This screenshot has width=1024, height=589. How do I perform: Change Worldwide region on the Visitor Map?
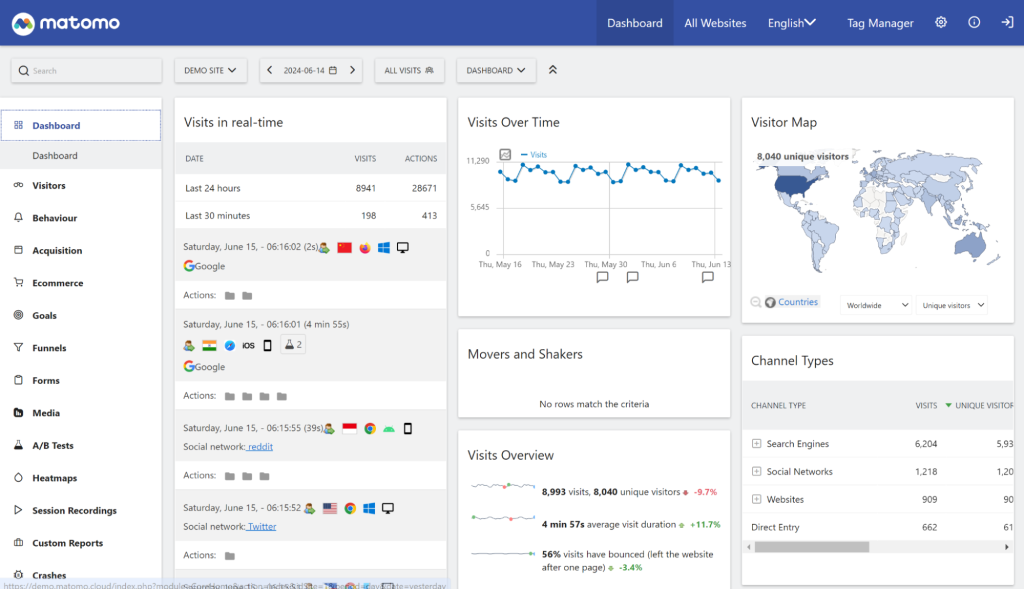pyautogui.click(x=876, y=304)
